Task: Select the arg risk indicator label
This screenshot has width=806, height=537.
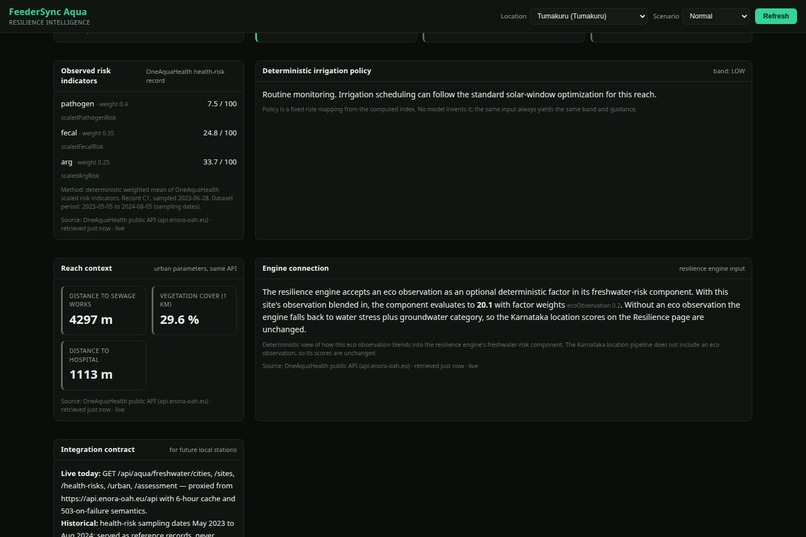Action: tap(66, 162)
